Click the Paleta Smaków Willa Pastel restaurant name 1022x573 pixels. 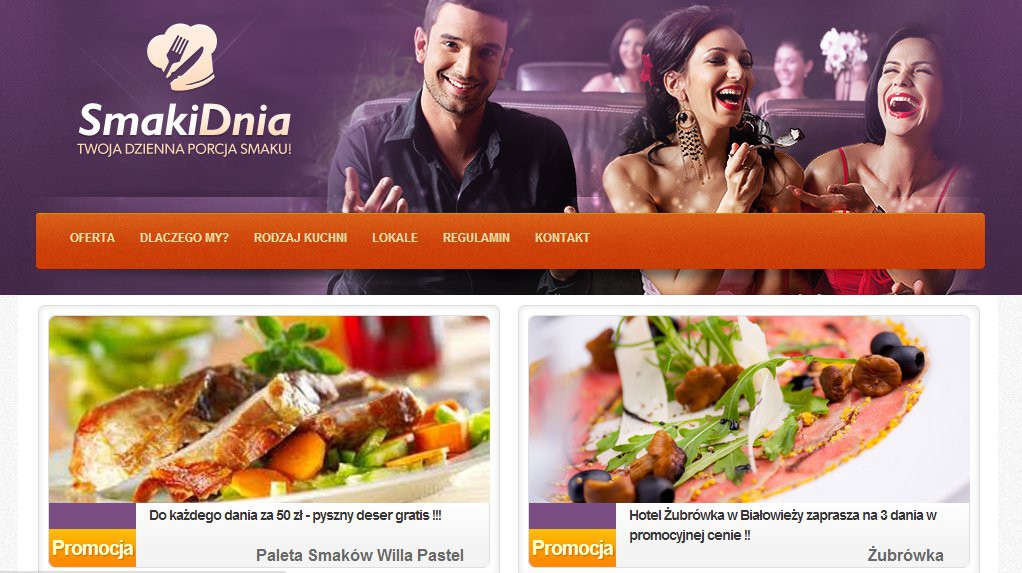coord(360,555)
